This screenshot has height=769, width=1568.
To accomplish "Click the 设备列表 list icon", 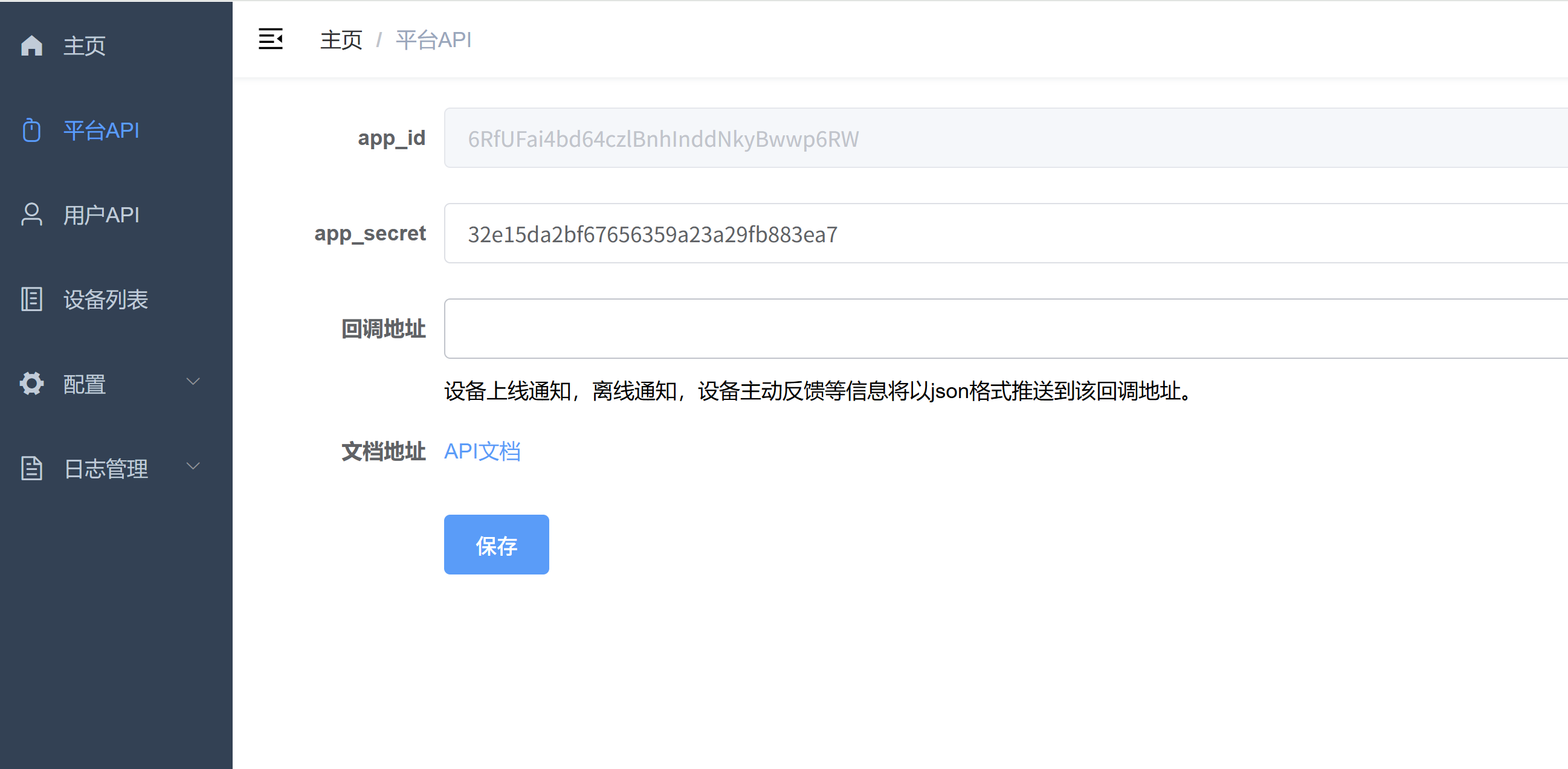I will 31,300.
